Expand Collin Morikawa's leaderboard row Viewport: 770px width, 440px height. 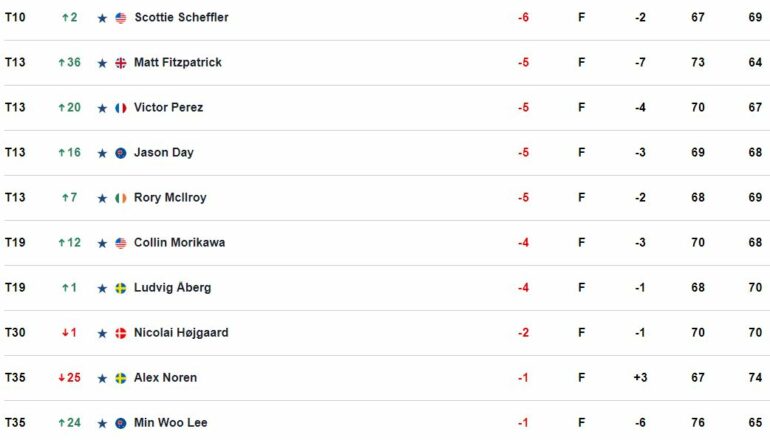[385, 243]
